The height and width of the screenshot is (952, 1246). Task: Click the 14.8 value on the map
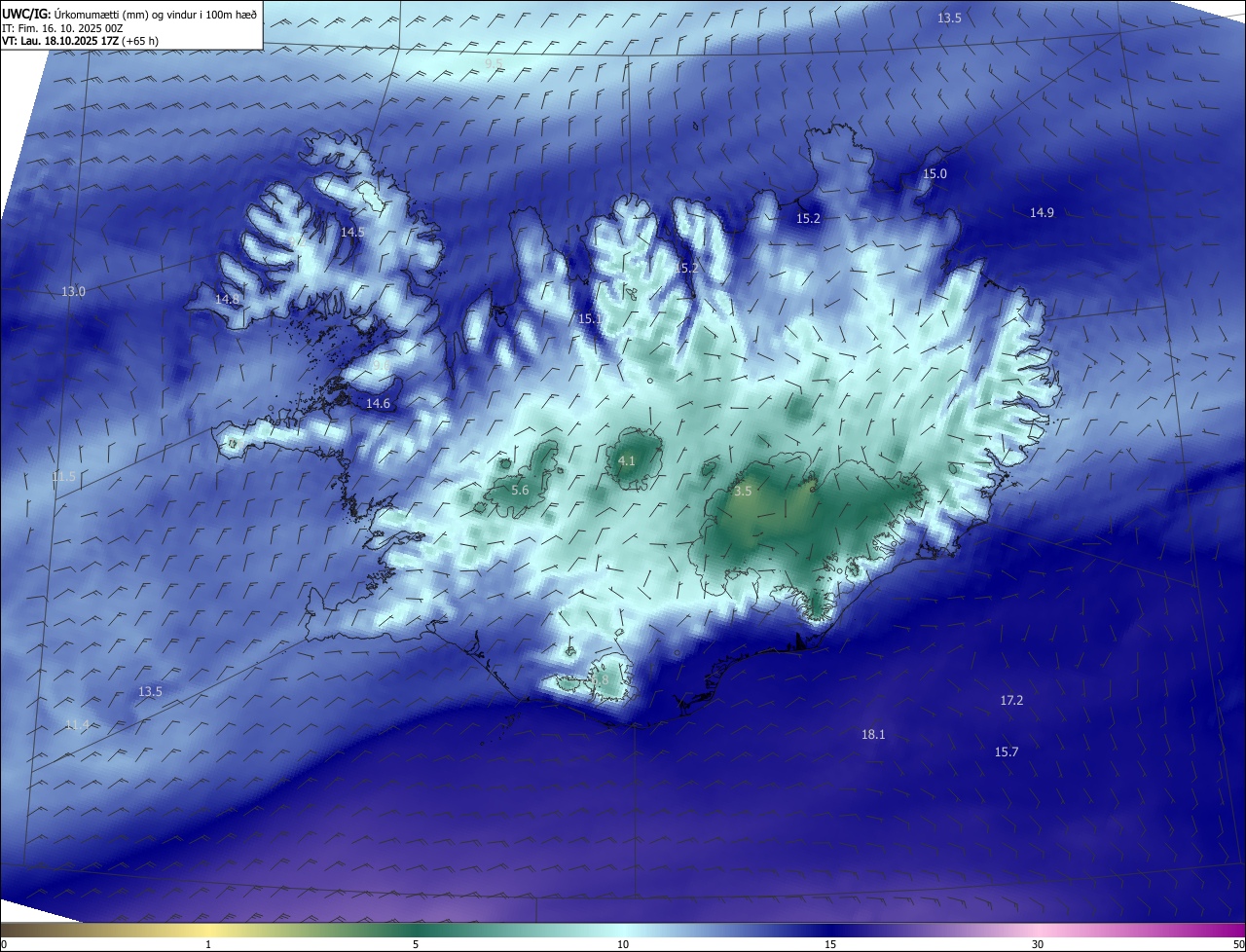click(x=227, y=299)
